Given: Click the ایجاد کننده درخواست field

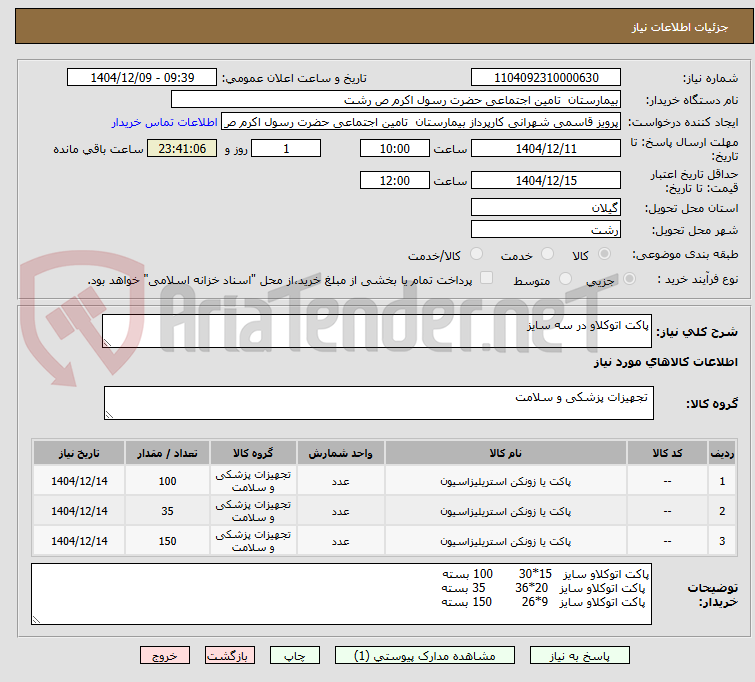Looking at the screenshot, I should coord(421,122).
